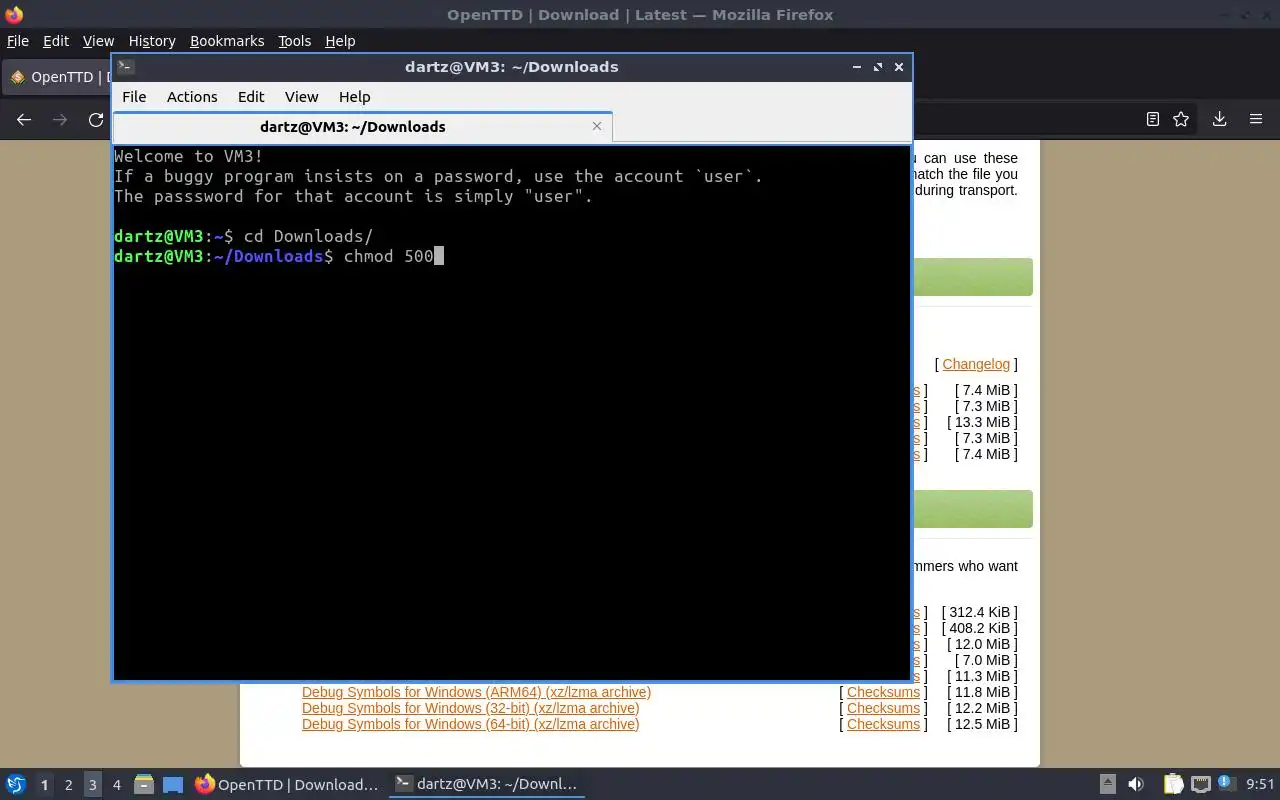Click the 'cd Downloads/' command line text

(x=308, y=237)
